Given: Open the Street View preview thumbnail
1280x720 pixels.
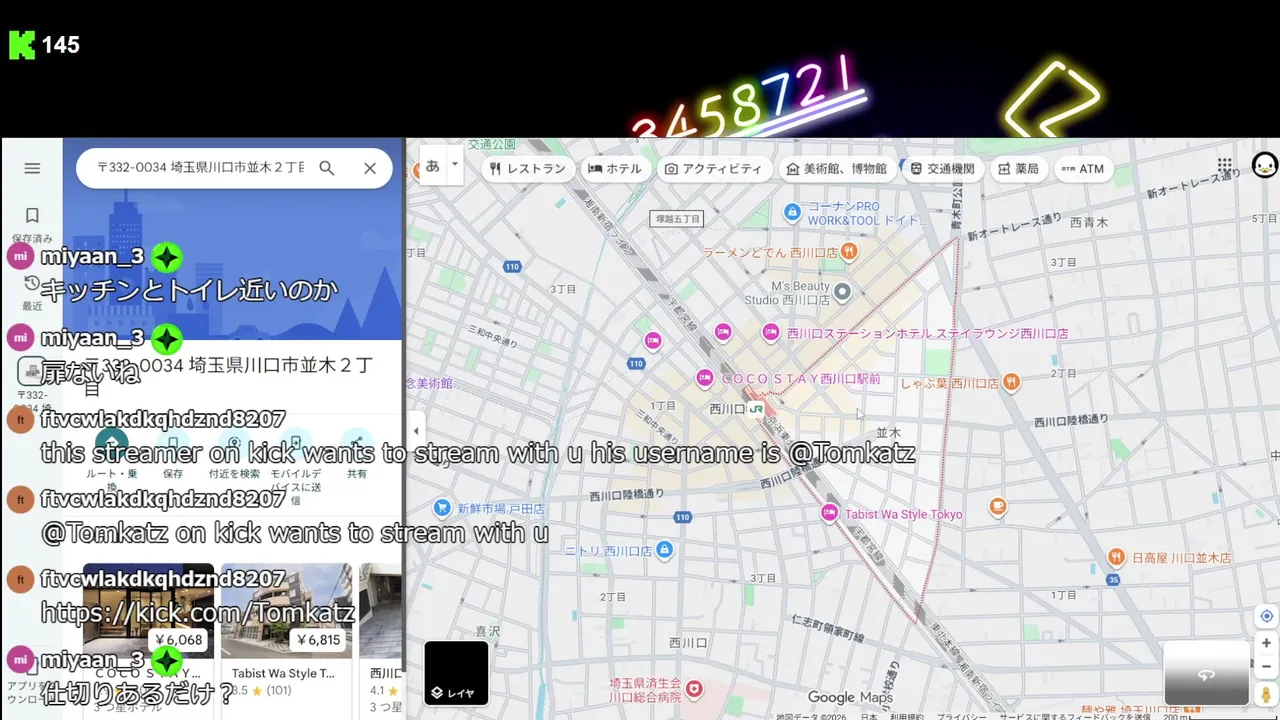Looking at the screenshot, I should point(1206,674).
